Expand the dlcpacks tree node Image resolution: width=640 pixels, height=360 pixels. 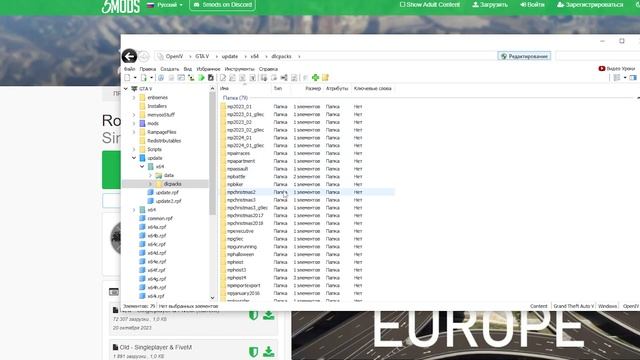coord(150,184)
